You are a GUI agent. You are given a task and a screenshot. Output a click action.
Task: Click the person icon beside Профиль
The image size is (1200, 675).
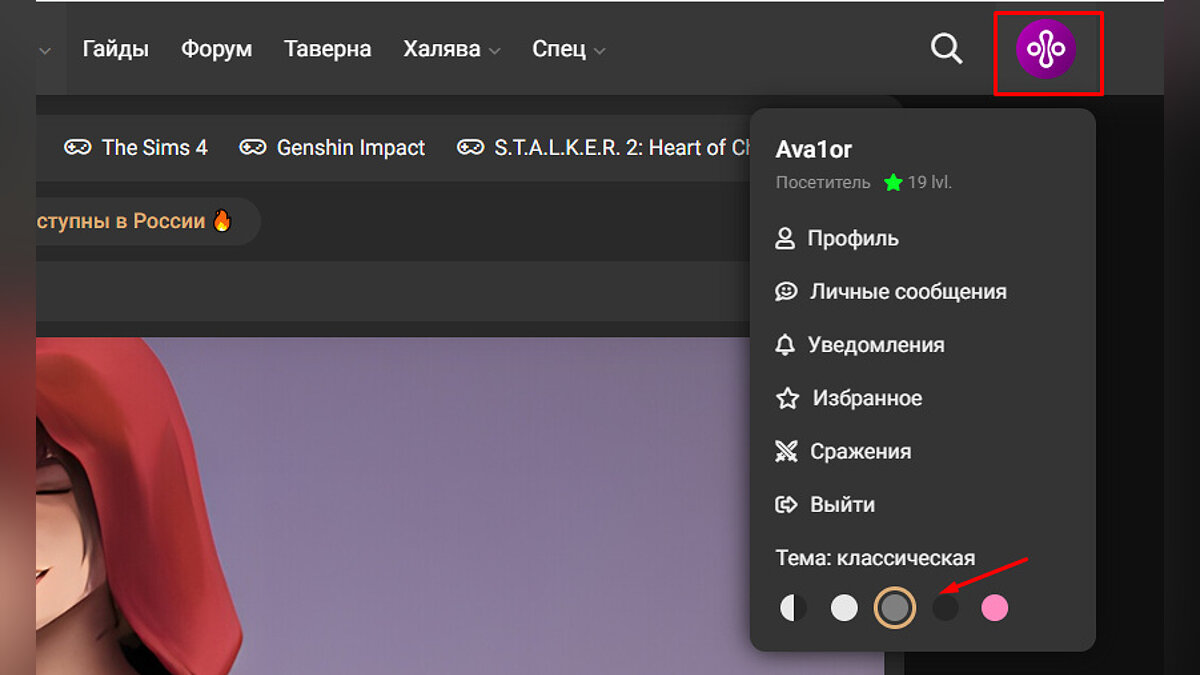coord(785,239)
